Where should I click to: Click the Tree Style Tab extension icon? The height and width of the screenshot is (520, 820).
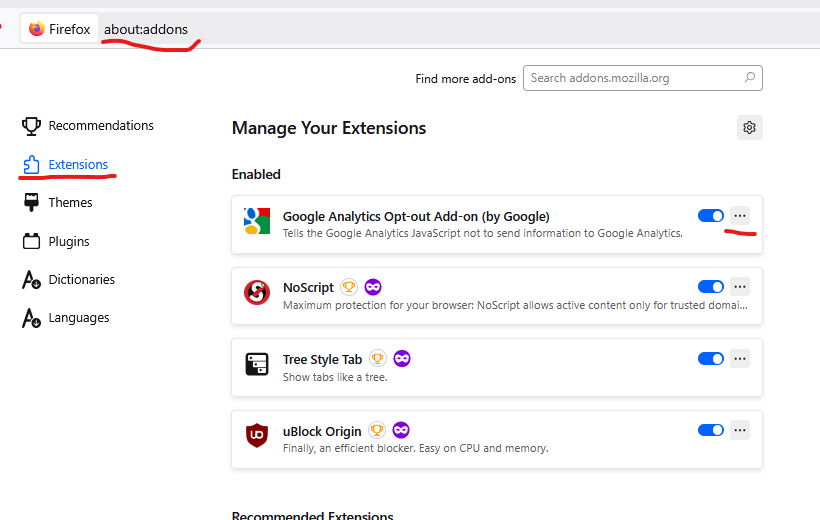click(257, 364)
